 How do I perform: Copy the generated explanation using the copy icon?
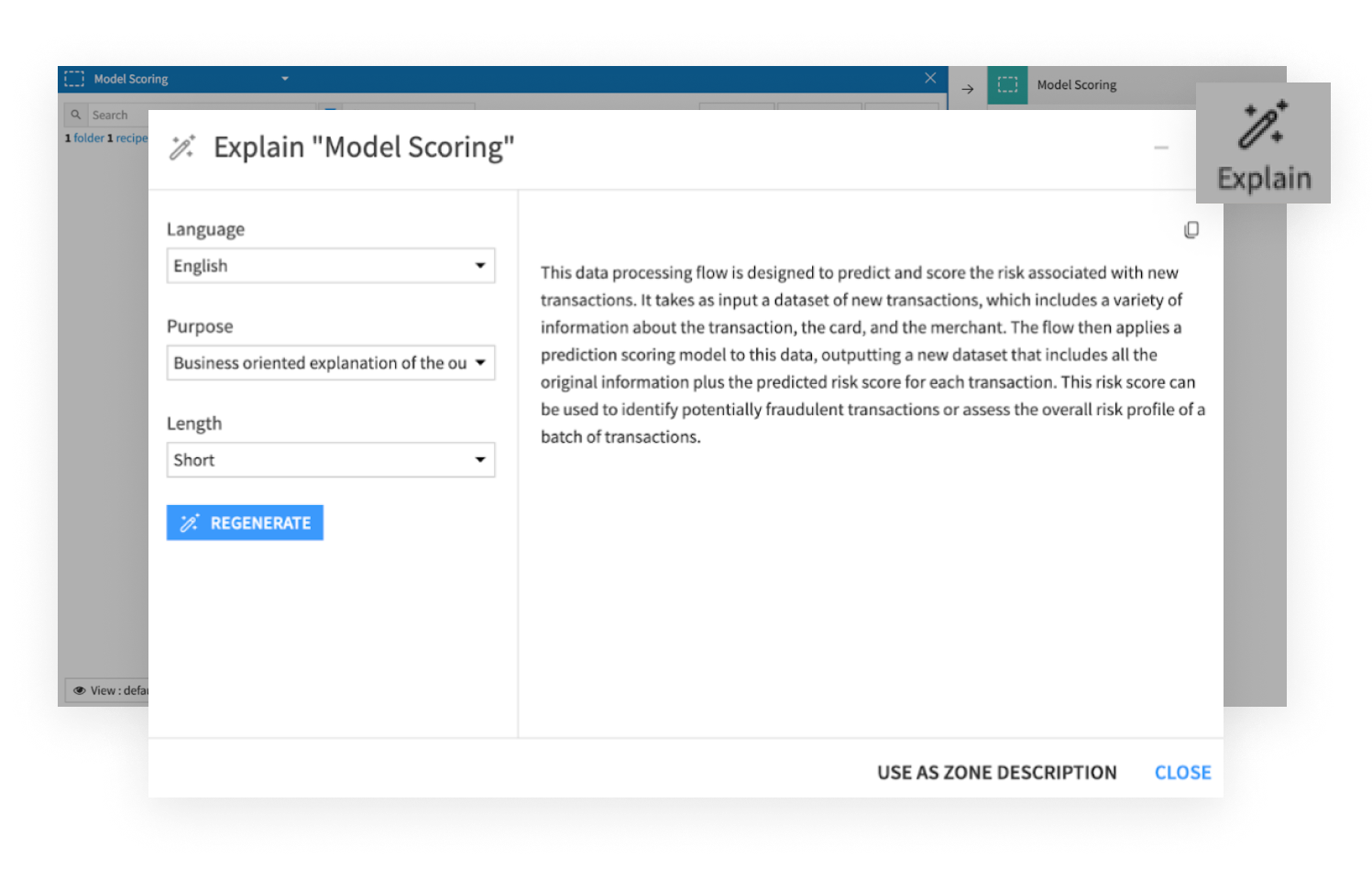point(1191,230)
